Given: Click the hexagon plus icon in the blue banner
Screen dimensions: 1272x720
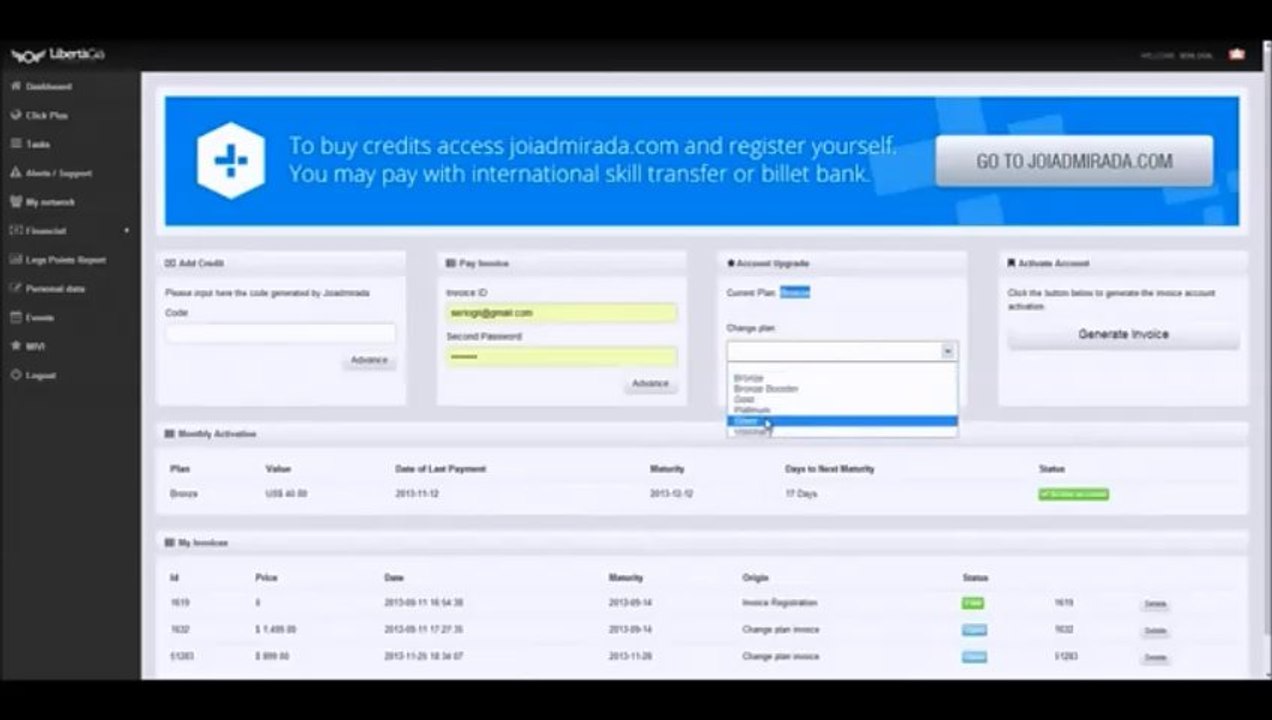Looking at the screenshot, I should click(x=231, y=161).
